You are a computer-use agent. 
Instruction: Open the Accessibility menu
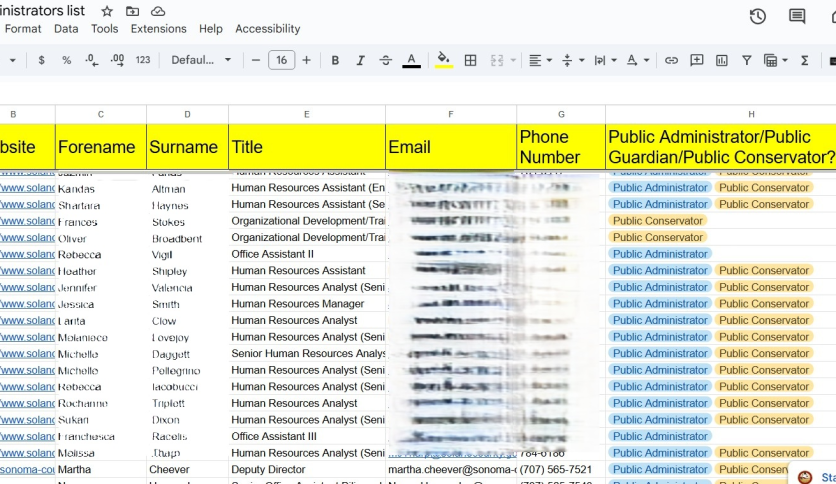click(x=268, y=29)
